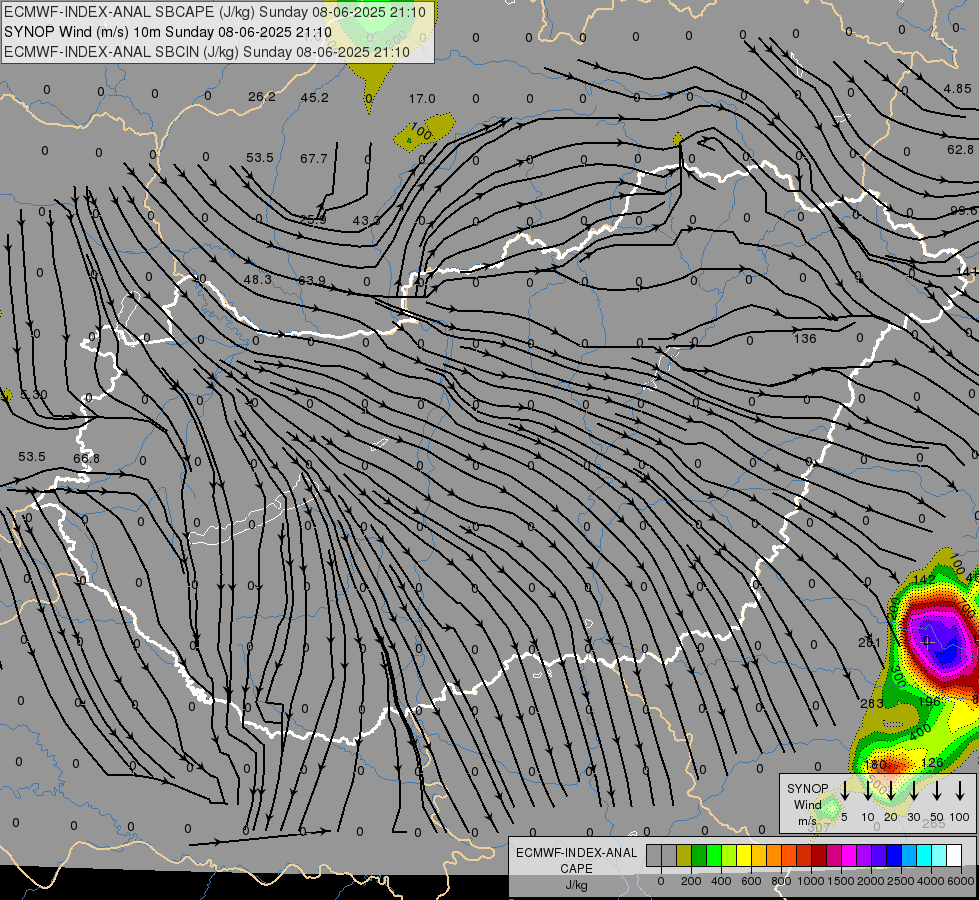979x900 pixels.
Task: Click the 400 contour label in green area
Action: click(920, 733)
